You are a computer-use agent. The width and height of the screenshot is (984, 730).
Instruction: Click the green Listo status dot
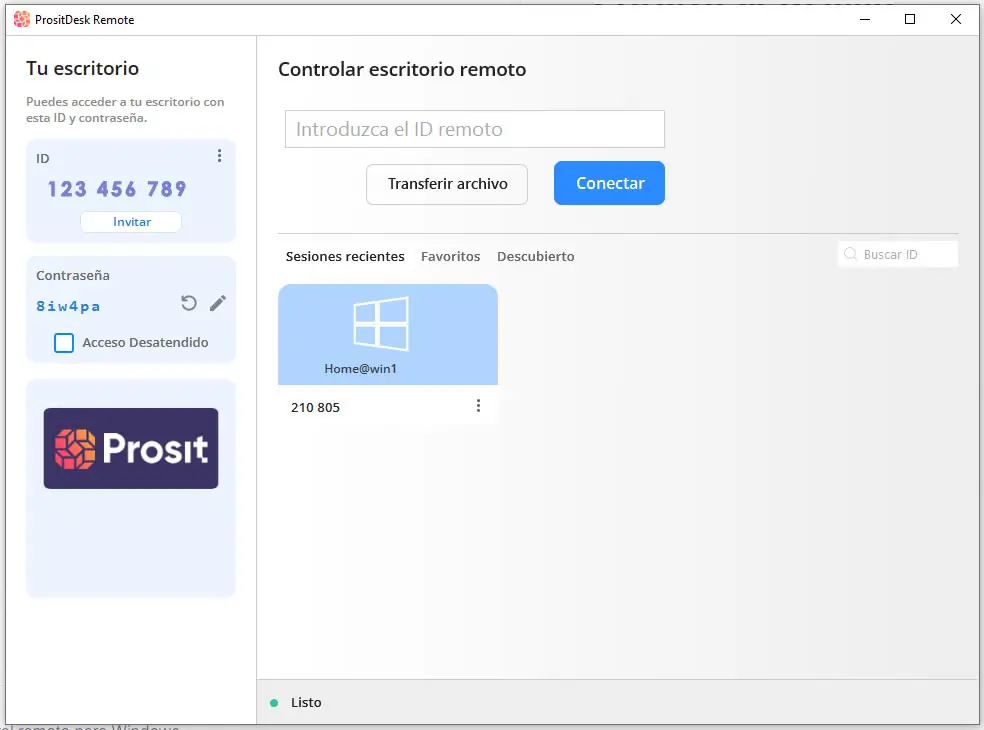pos(274,703)
